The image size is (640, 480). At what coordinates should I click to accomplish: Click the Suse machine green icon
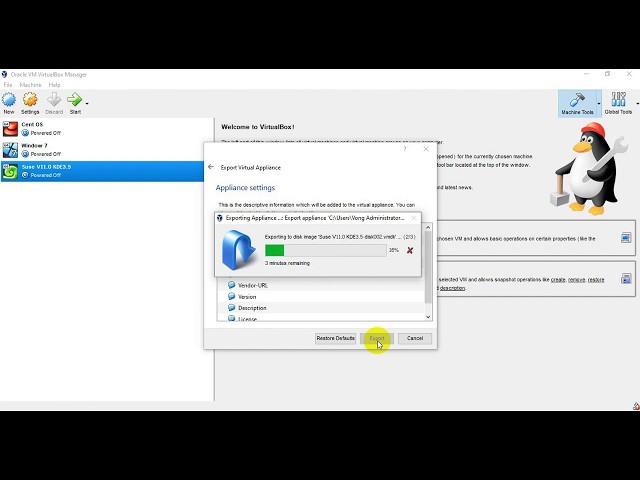(x=10, y=171)
